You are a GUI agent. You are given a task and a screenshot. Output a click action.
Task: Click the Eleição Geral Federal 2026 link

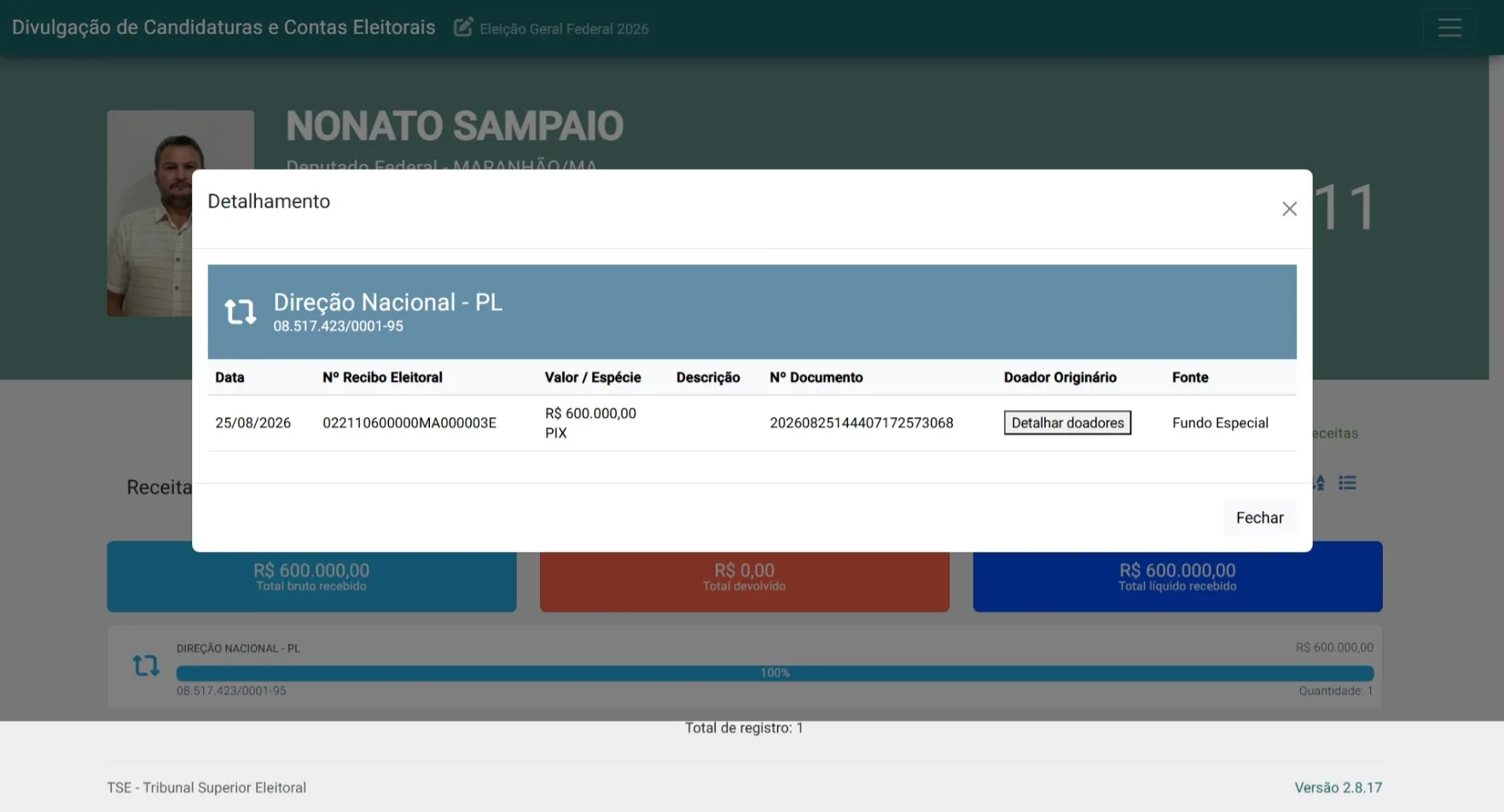click(564, 29)
